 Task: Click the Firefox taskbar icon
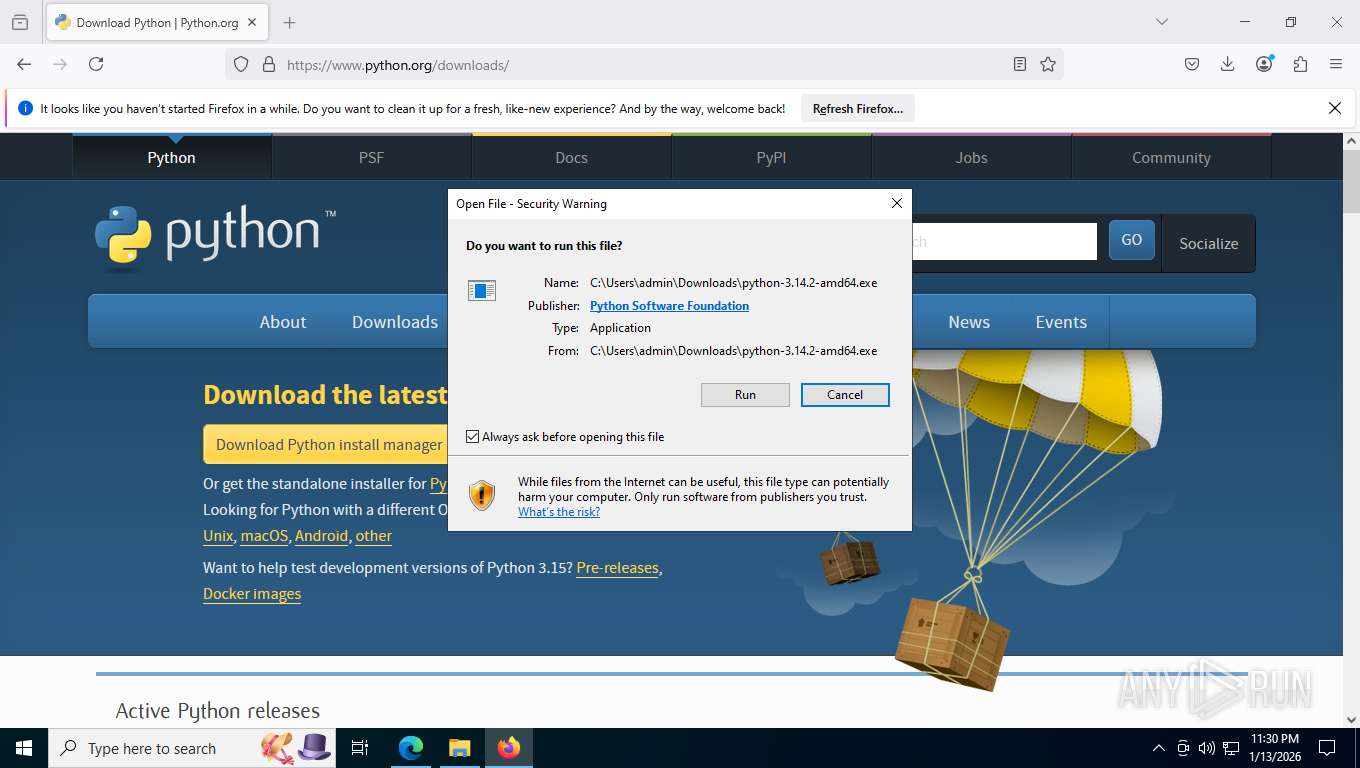pyautogui.click(x=509, y=748)
